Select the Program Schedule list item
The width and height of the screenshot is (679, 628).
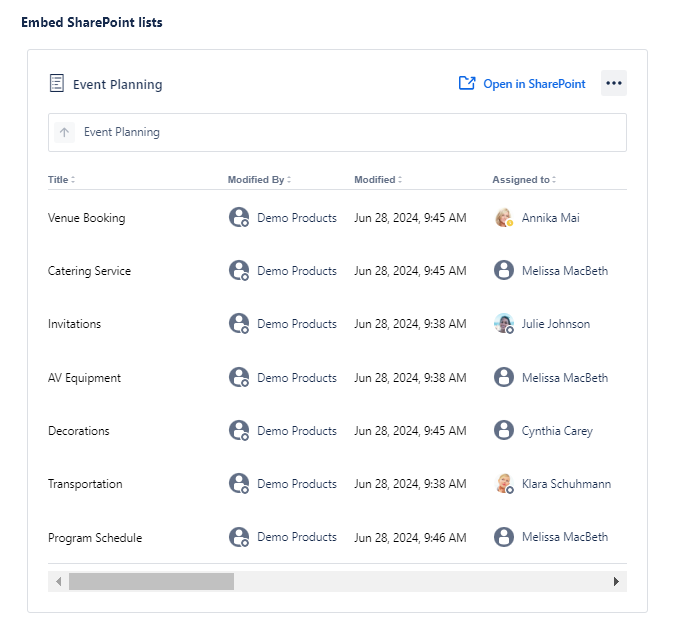(95, 538)
